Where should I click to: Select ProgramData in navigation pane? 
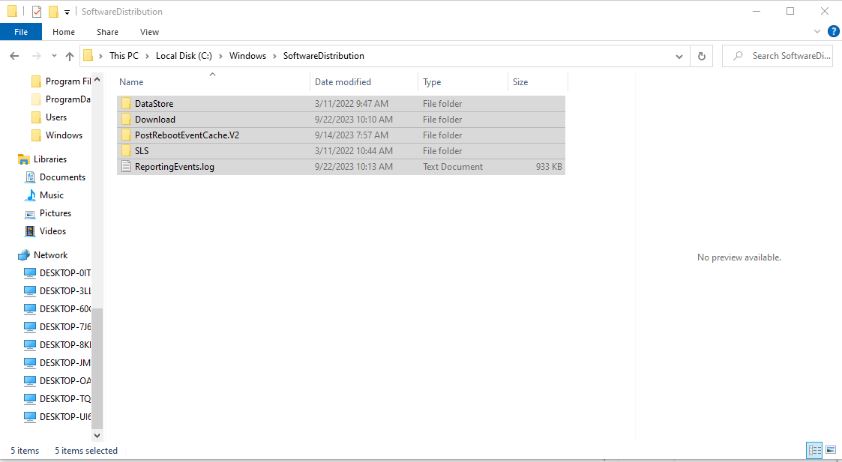tap(61, 99)
